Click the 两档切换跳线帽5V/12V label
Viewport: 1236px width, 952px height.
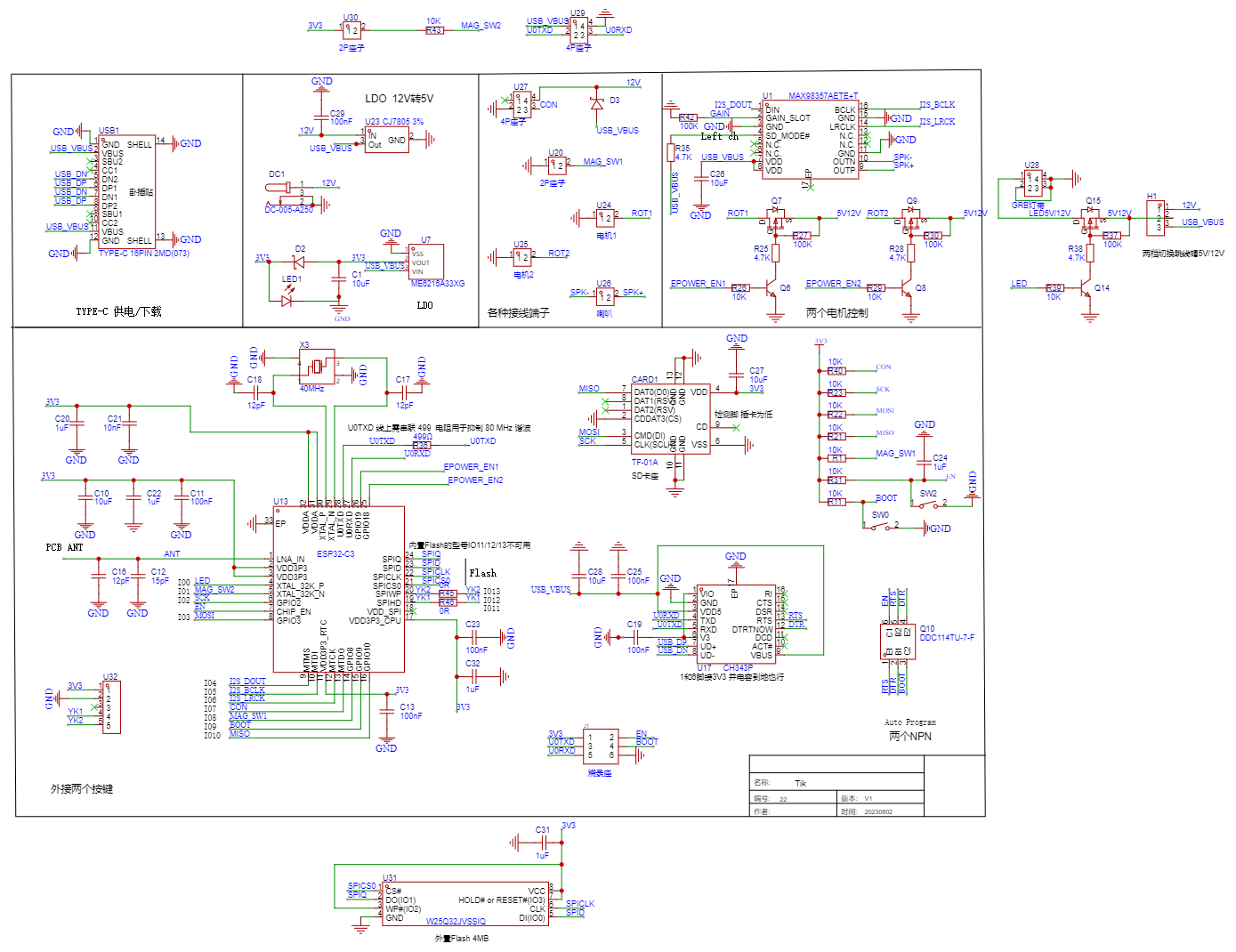click(1183, 254)
